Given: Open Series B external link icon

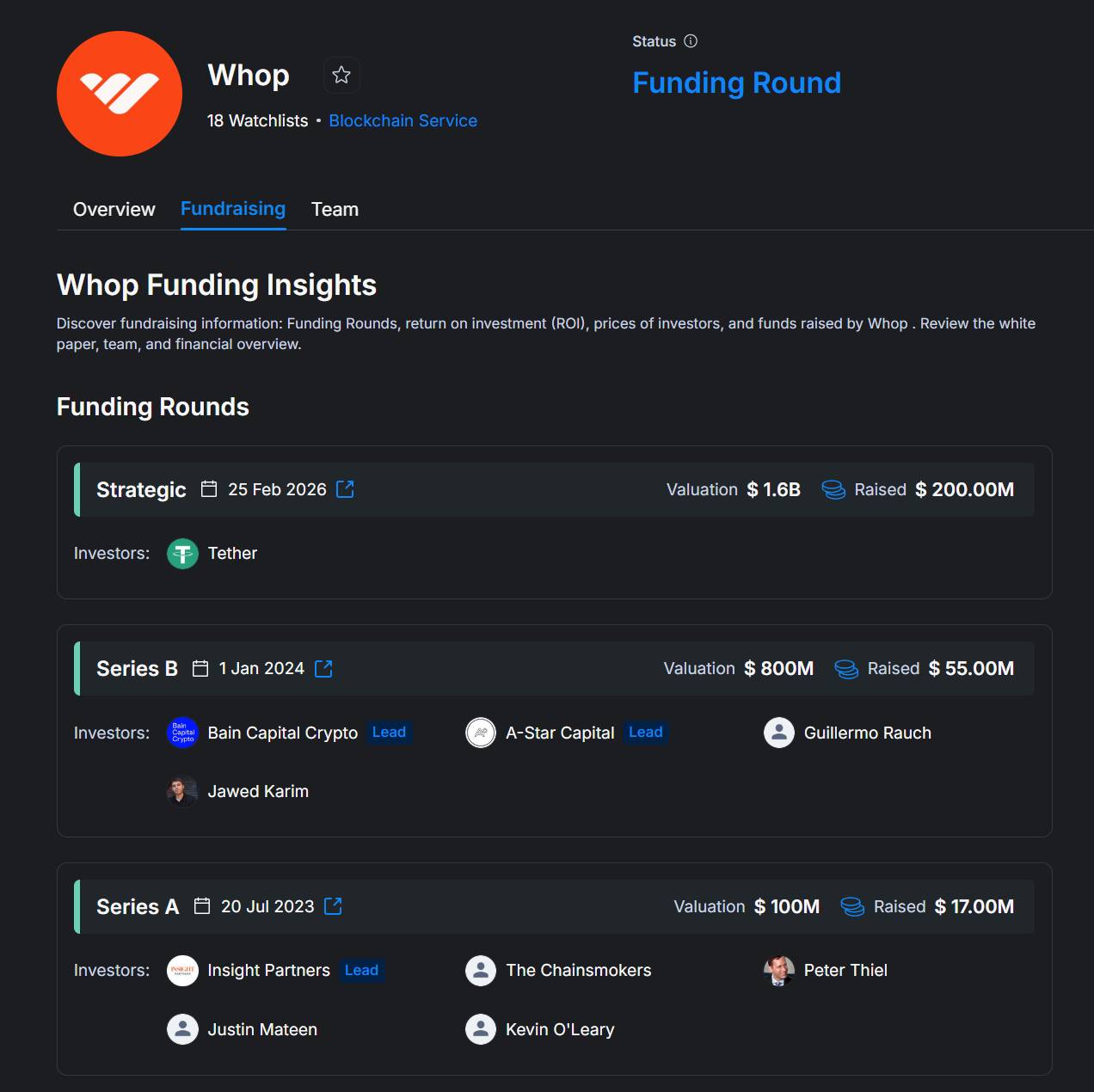Looking at the screenshot, I should point(323,669).
